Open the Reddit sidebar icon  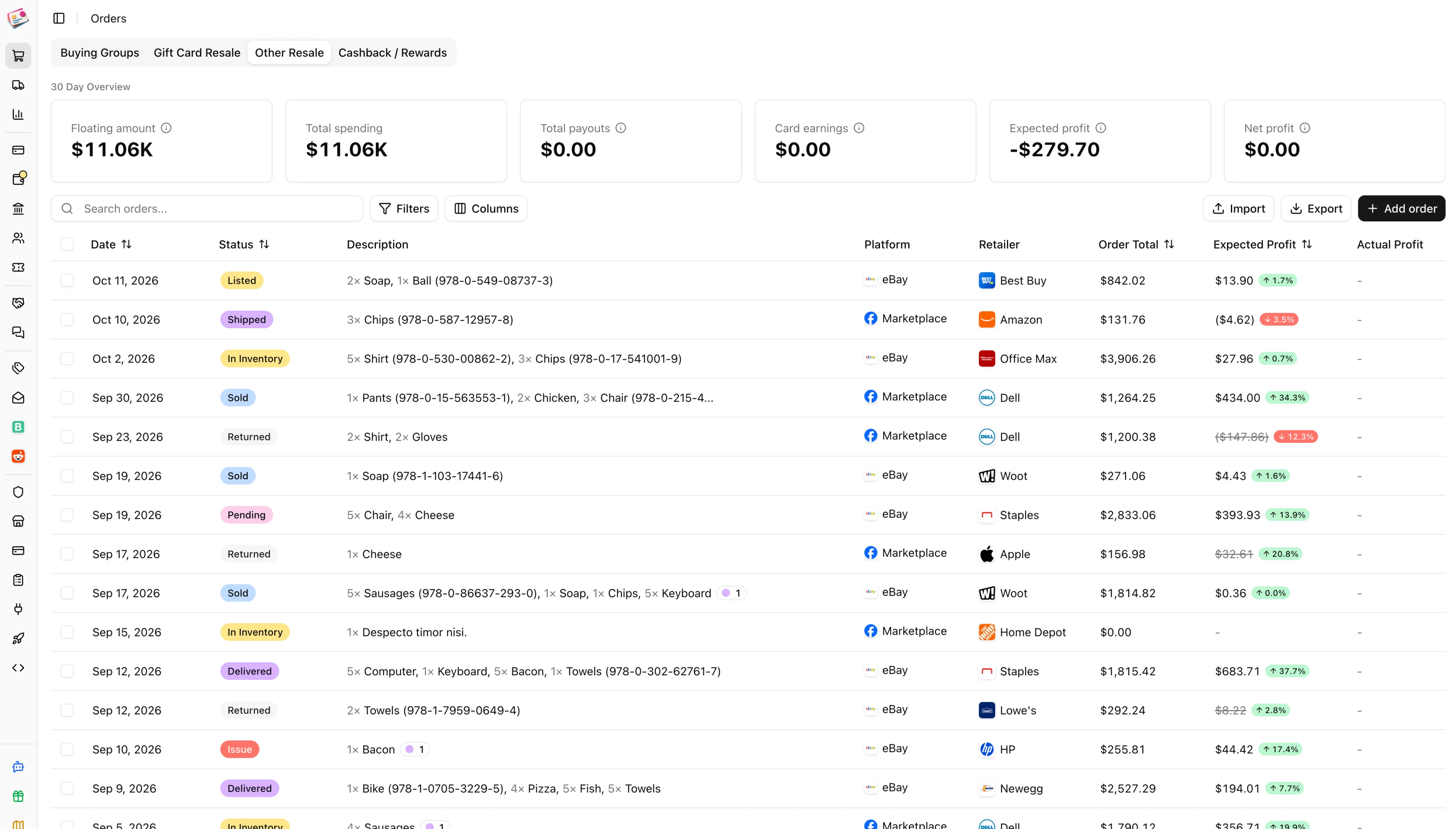coord(18,456)
